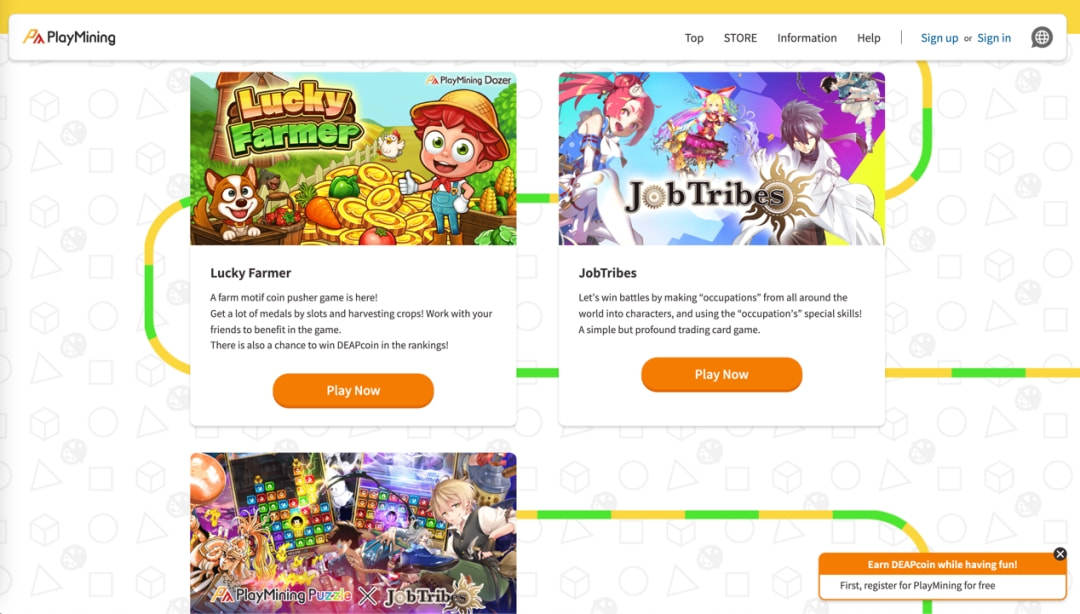The height and width of the screenshot is (614, 1080).
Task: Click the Earn DEAPcoin while having fun banner
Action: pos(942,564)
